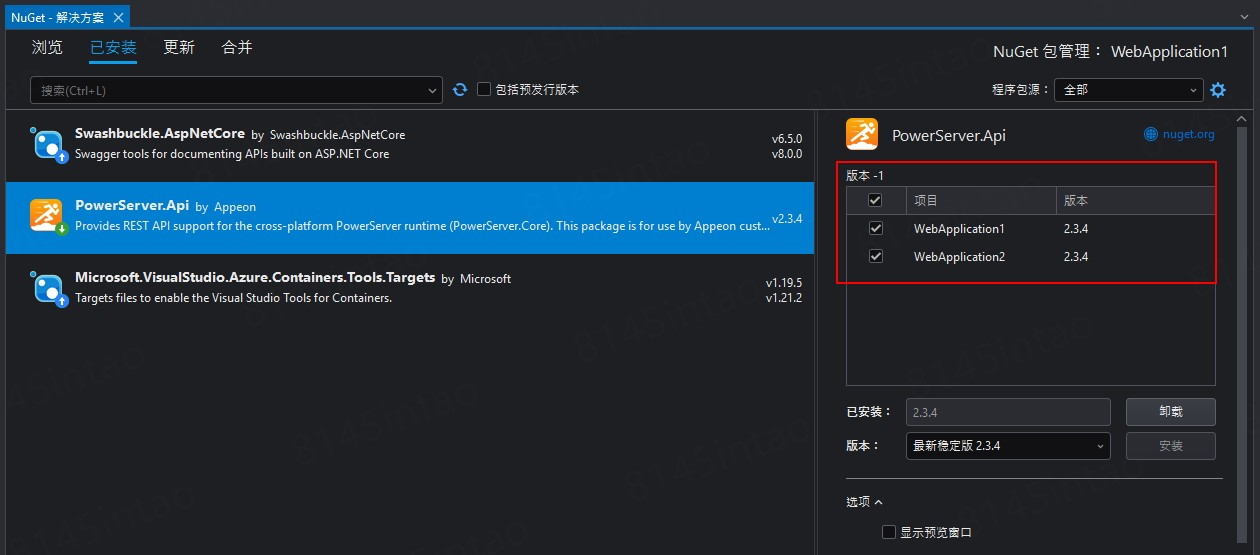Open the search box history dropdown
The image size is (1260, 555).
[433, 90]
